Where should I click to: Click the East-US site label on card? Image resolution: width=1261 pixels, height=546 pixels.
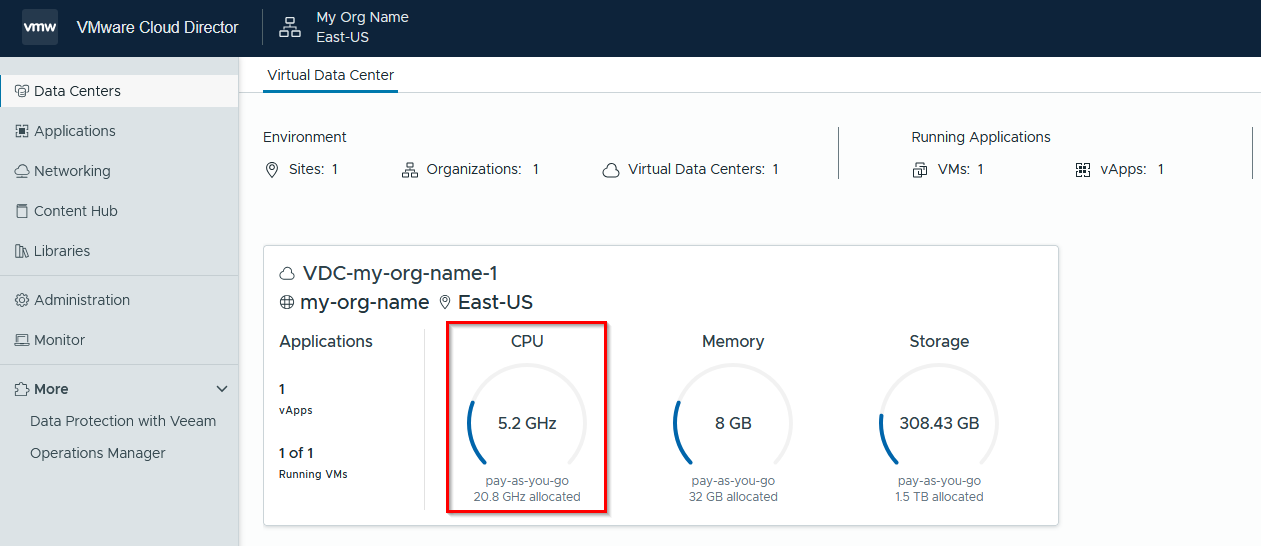click(x=495, y=303)
